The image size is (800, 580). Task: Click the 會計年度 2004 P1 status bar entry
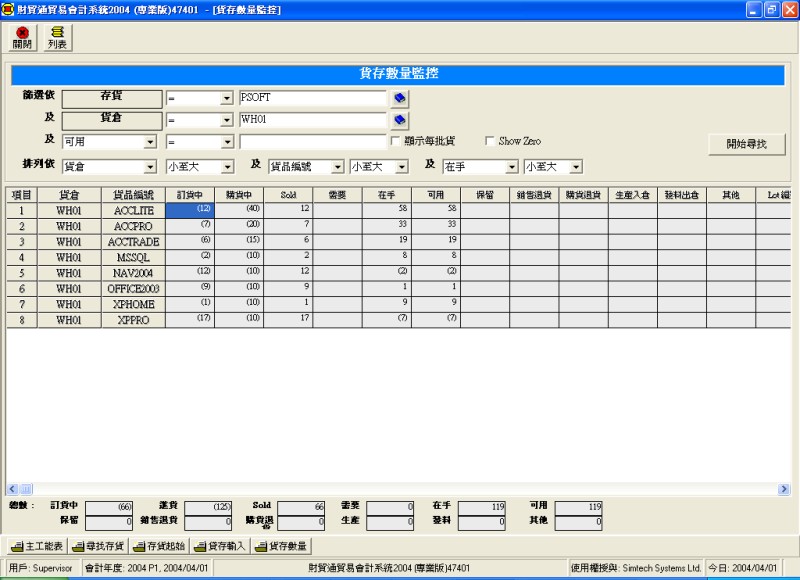pos(147,568)
